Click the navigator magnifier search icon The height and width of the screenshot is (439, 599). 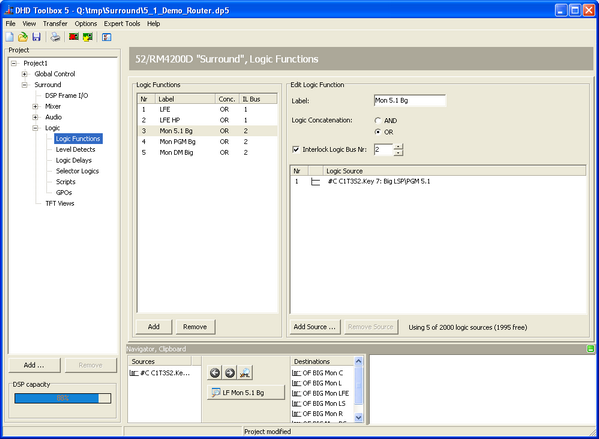pos(245,373)
